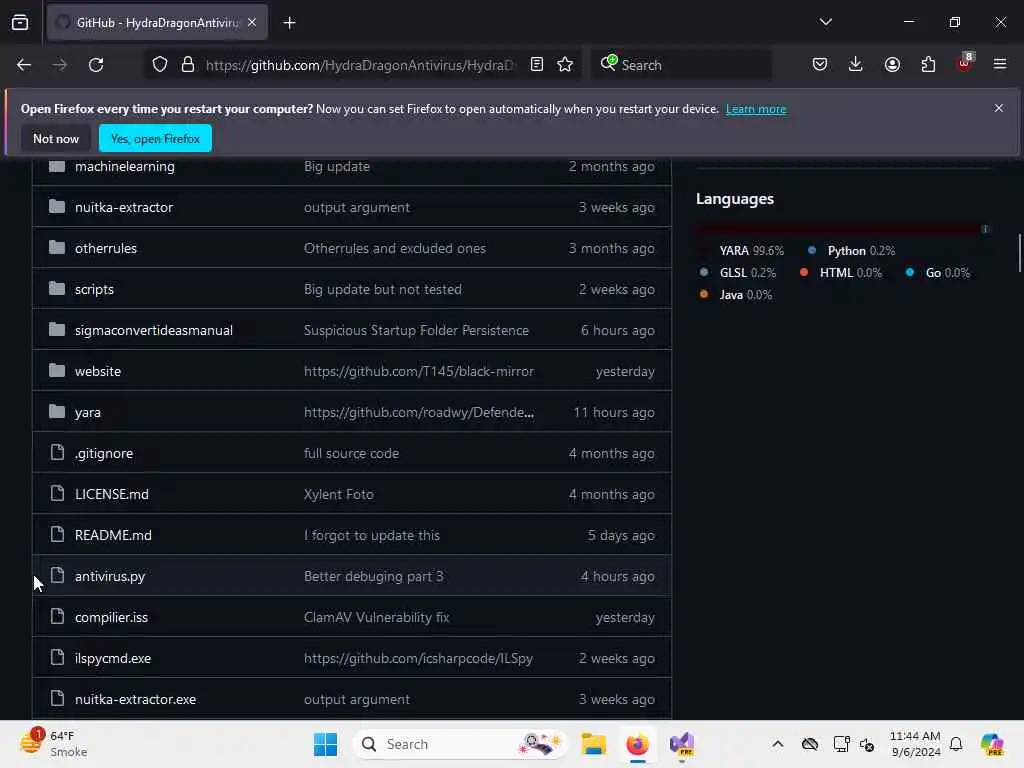Open the compilier.iss file

[111, 617]
